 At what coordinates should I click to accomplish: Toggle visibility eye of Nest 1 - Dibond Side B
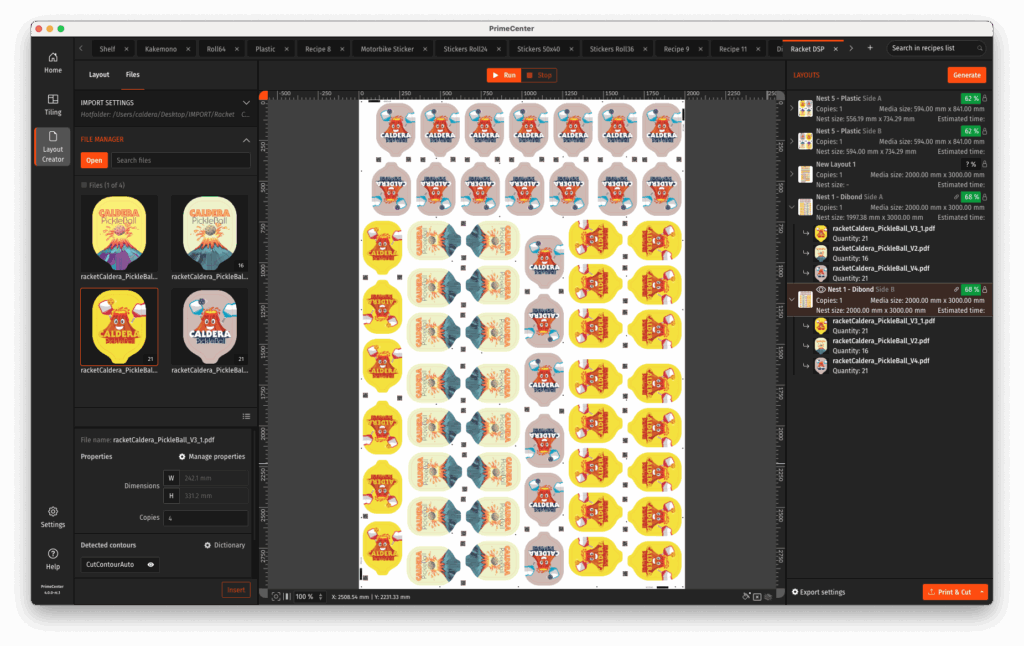point(821,289)
